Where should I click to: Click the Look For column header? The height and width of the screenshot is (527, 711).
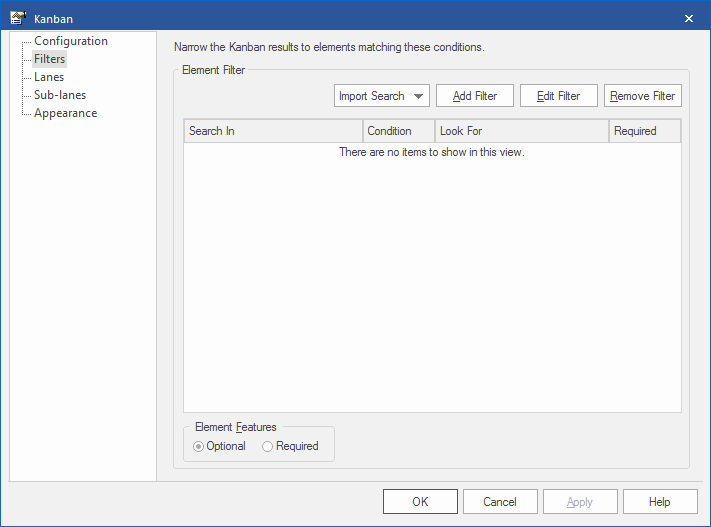pos(521,131)
